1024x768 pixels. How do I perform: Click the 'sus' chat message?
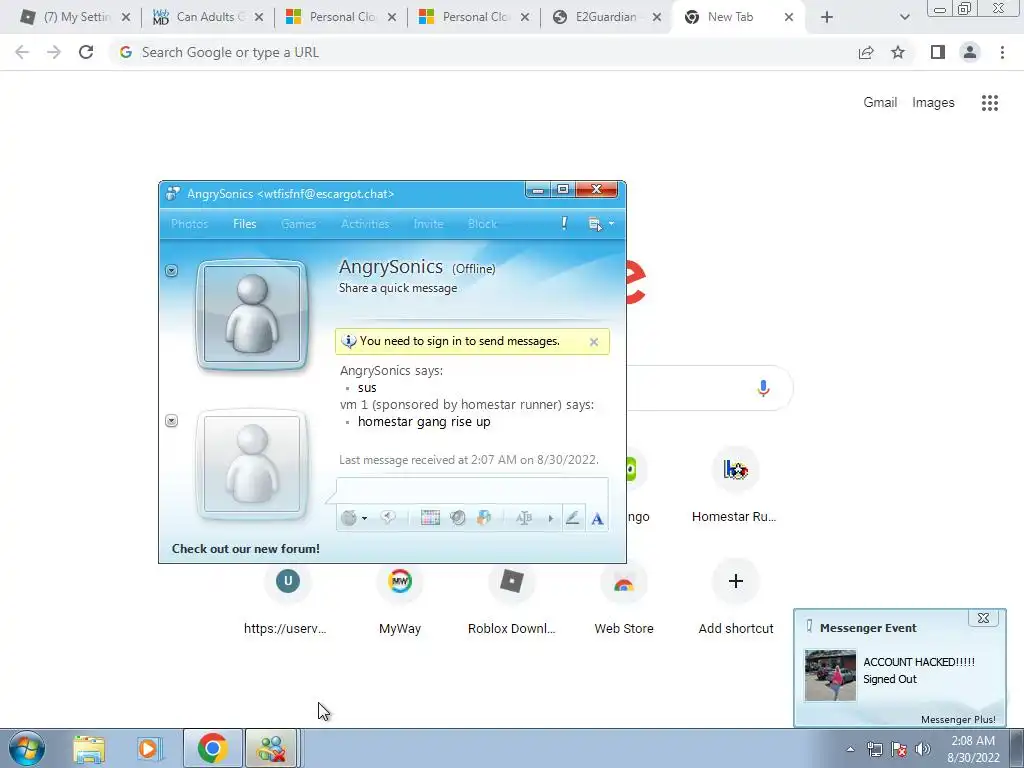click(x=367, y=387)
